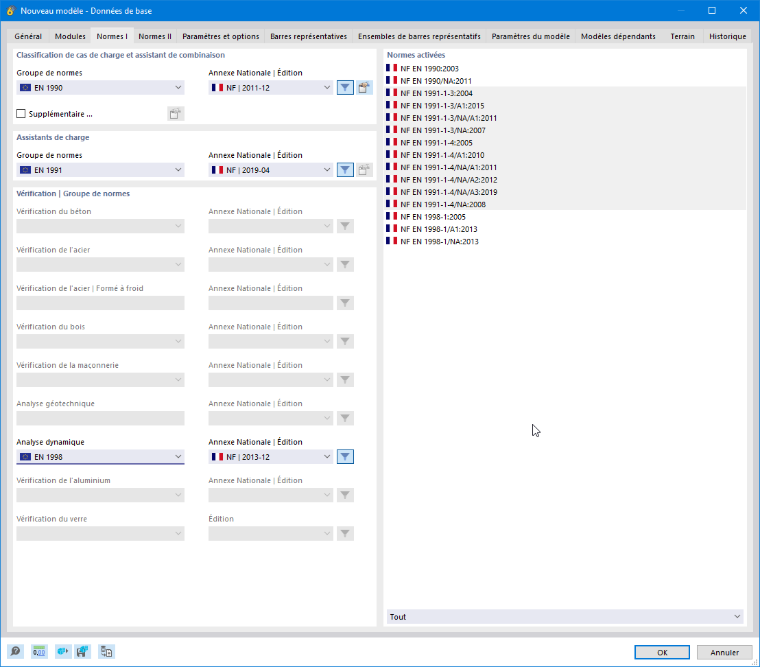This screenshot has height=667, width=760.
Task: Select NF EN 1991-1-4/NA/A3:2019 list entry
Action: [x=565, y=192]
